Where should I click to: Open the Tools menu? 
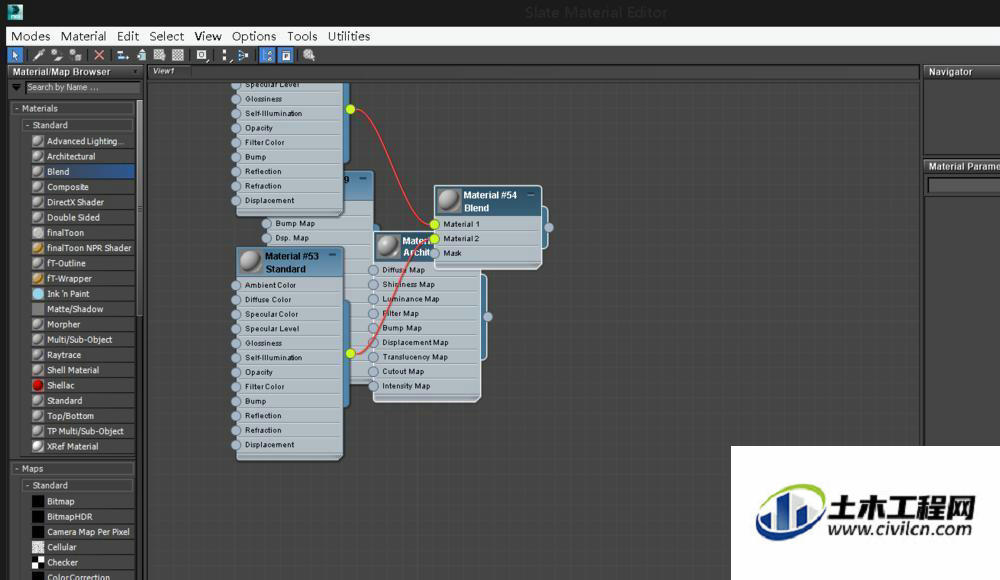tap(302, 36)
